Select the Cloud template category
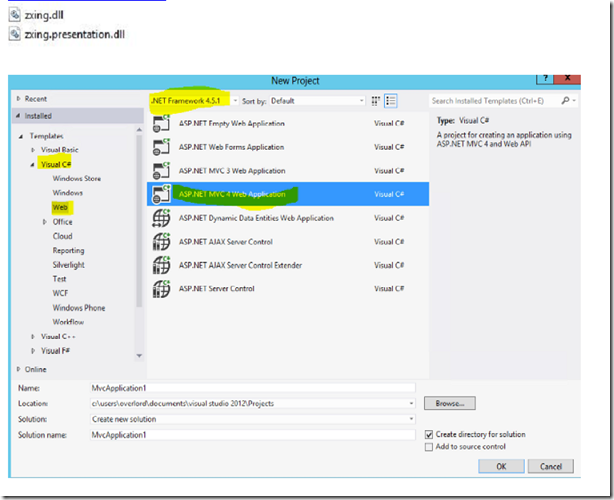Screen dimensions: 614x500 63,236
